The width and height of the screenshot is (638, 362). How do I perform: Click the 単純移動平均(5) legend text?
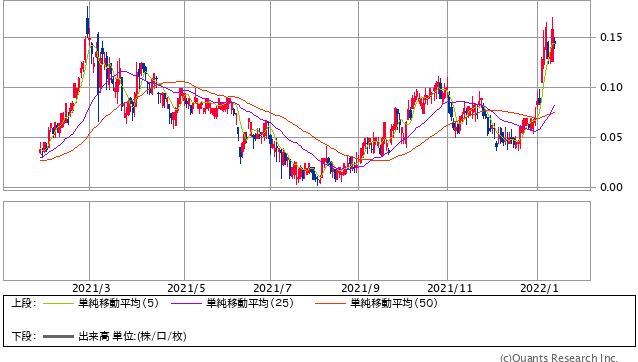tap(118, 303)
